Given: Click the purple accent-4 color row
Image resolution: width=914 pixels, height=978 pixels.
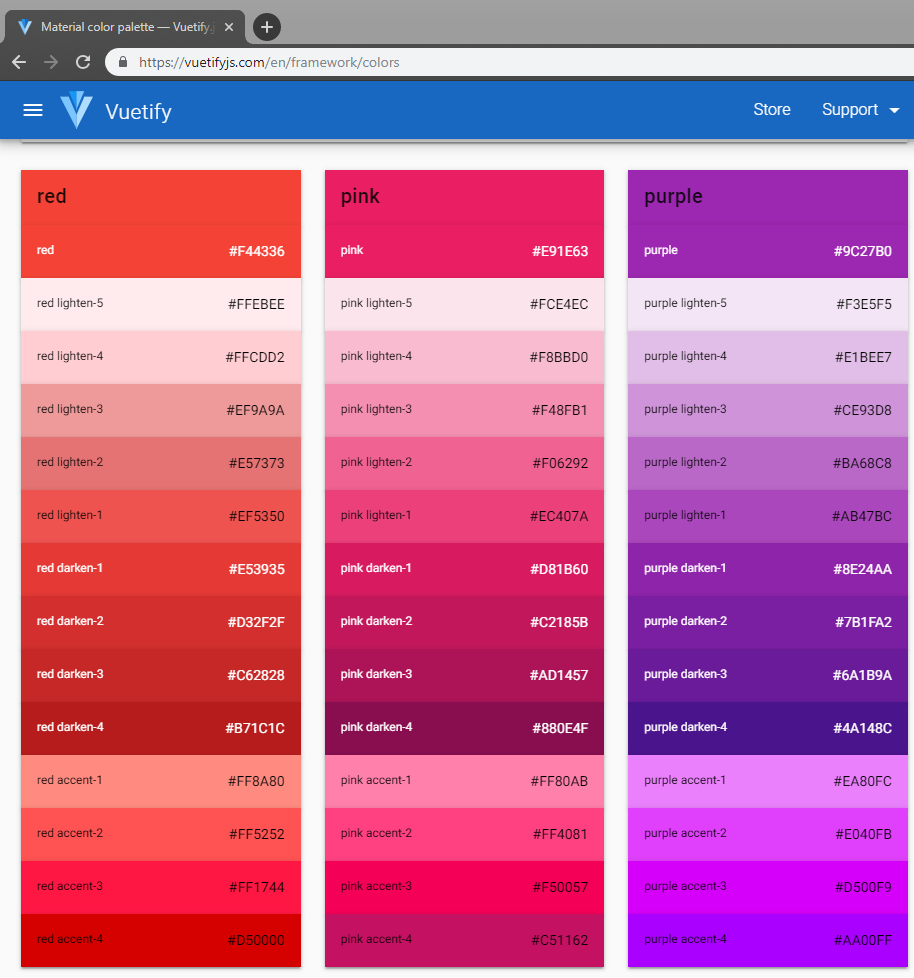Looking at the screenshot, I should pyautogui.click(x=767, y=940).
